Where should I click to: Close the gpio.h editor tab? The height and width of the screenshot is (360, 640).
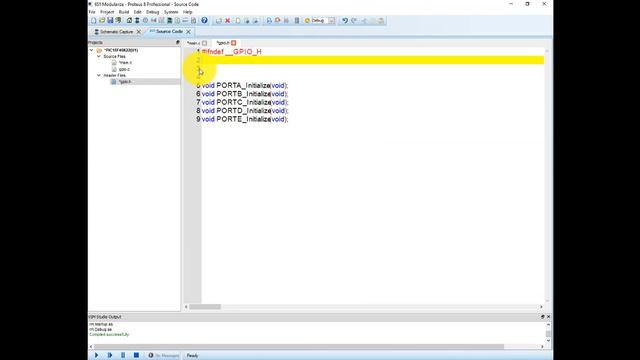pyautogui.click(x=233, y=43)
